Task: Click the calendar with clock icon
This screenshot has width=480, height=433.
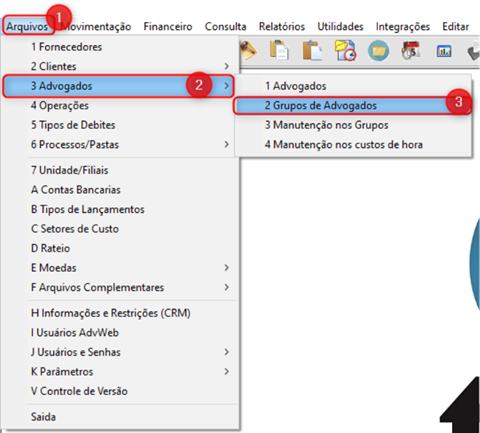Action: point(411,51)
